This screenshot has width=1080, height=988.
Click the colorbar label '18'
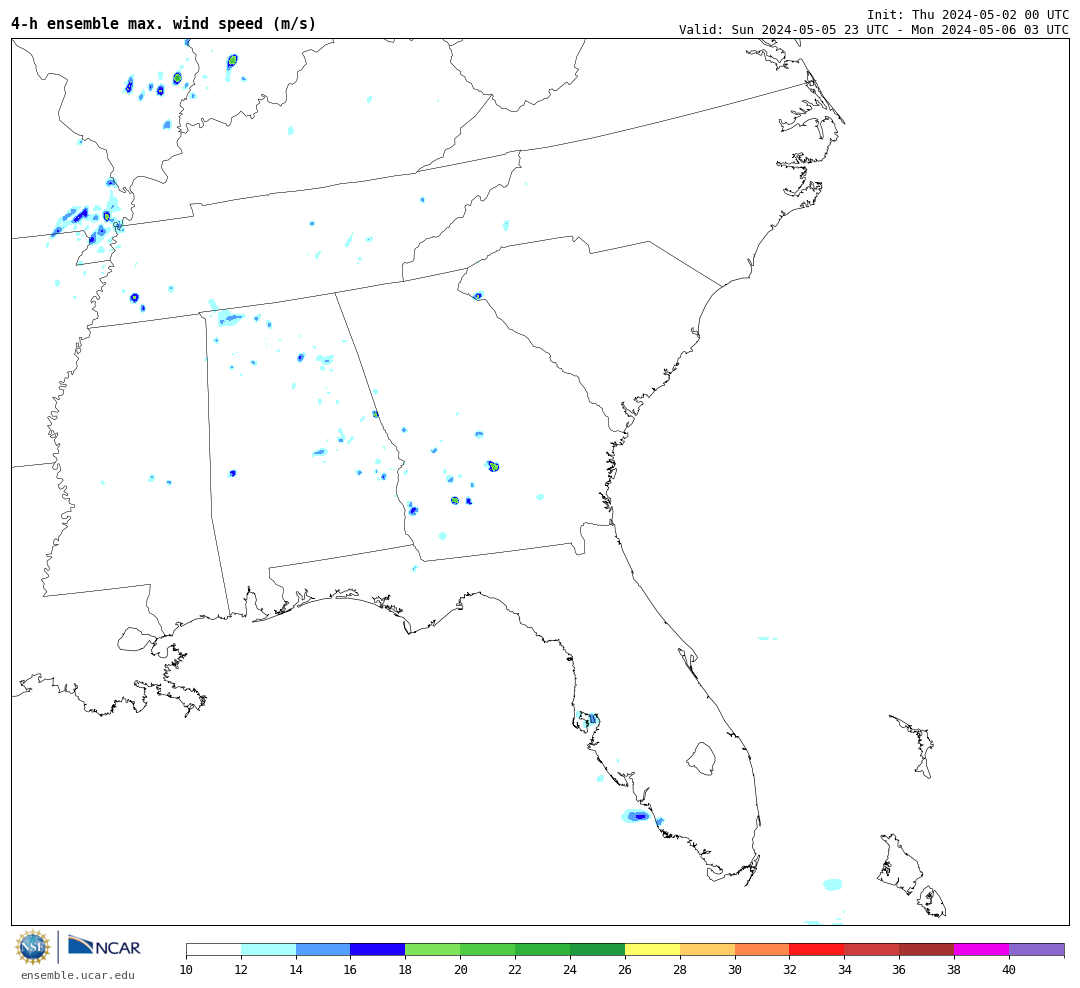point(406,970)
